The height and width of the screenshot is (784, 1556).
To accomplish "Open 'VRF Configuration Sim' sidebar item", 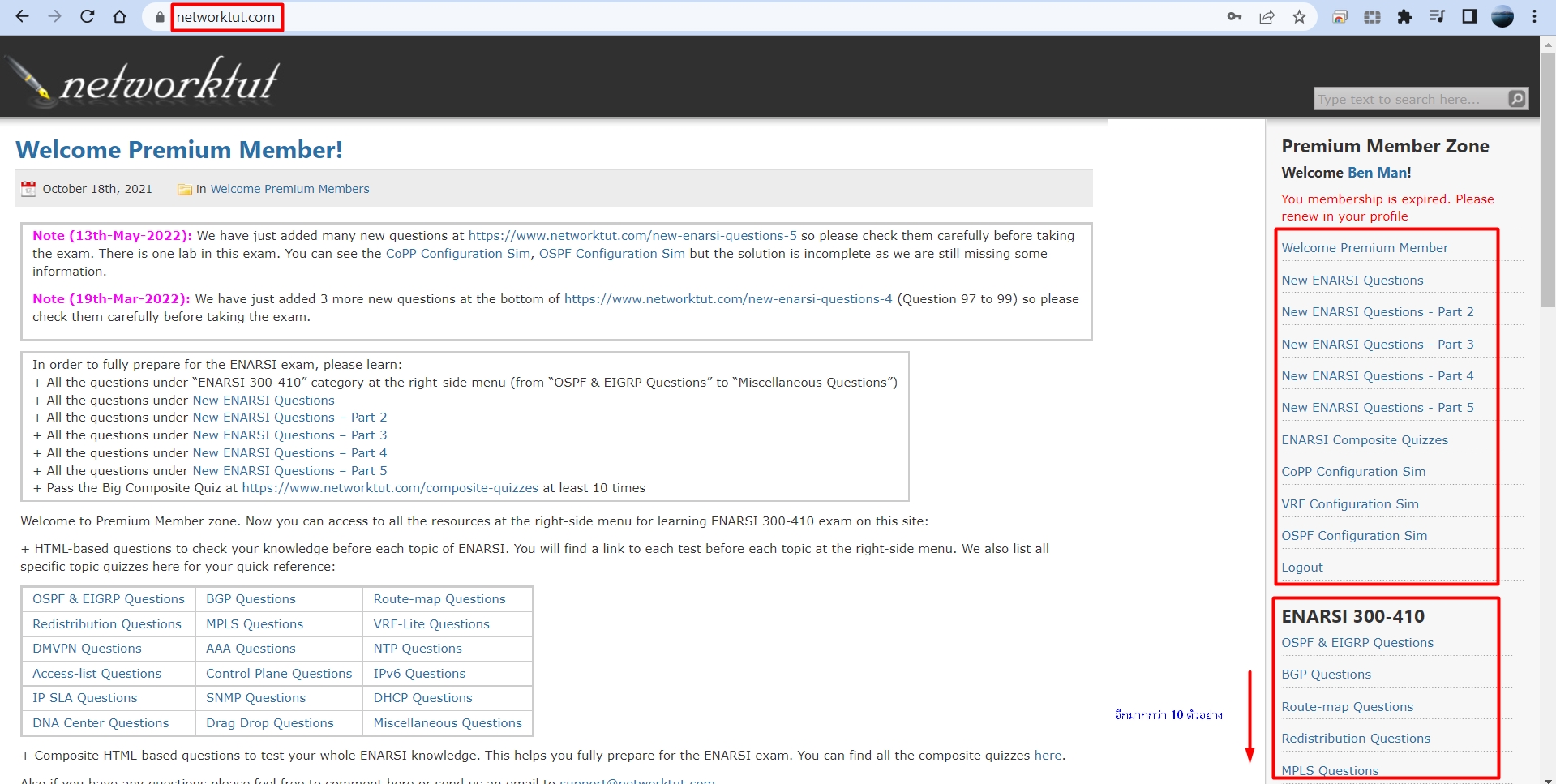I will (x=1350, y=504).
